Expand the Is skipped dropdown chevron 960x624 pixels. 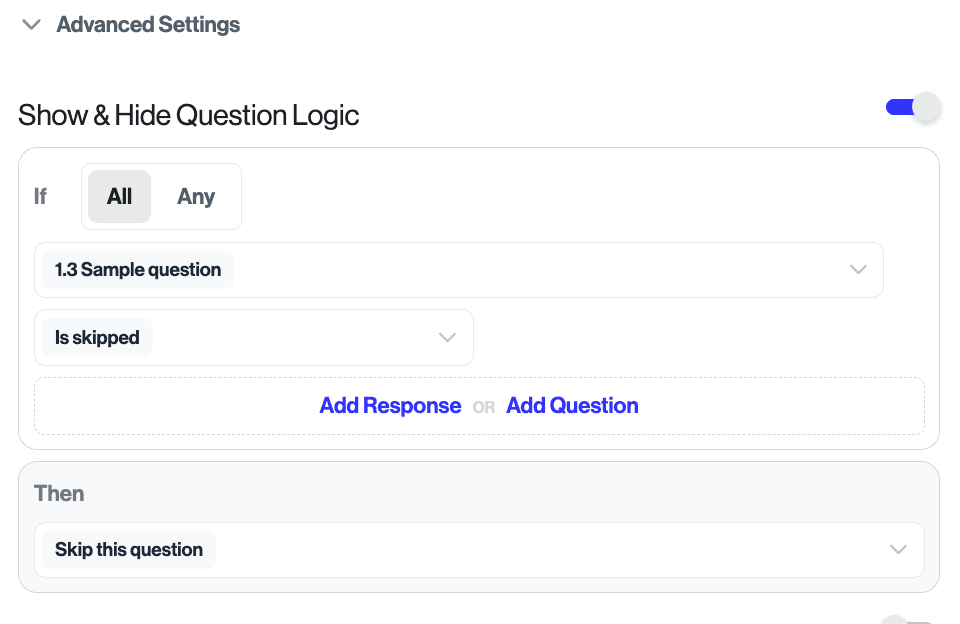447,338
